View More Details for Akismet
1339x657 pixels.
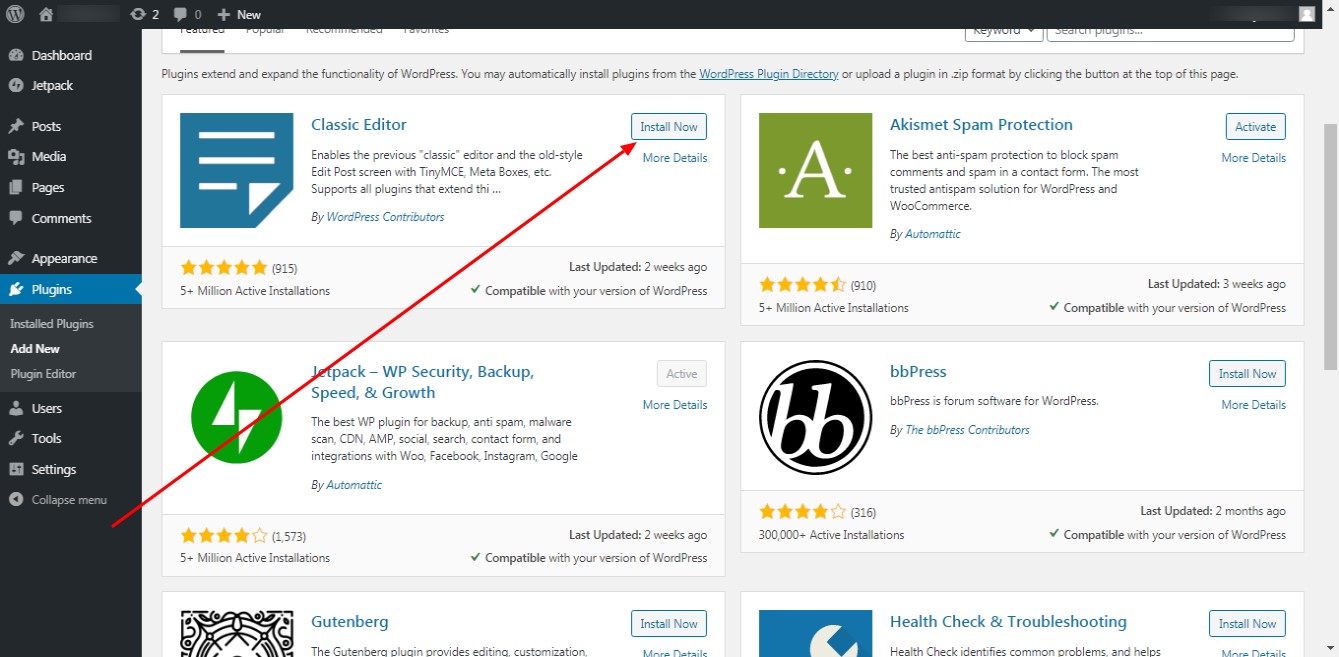click(1254, 158)
